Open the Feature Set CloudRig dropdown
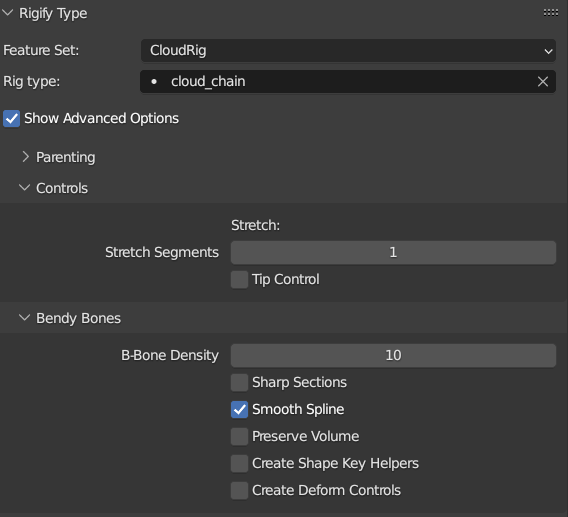Image resolution: width=568 pixels, height=517 pixels. coord(348,50)
